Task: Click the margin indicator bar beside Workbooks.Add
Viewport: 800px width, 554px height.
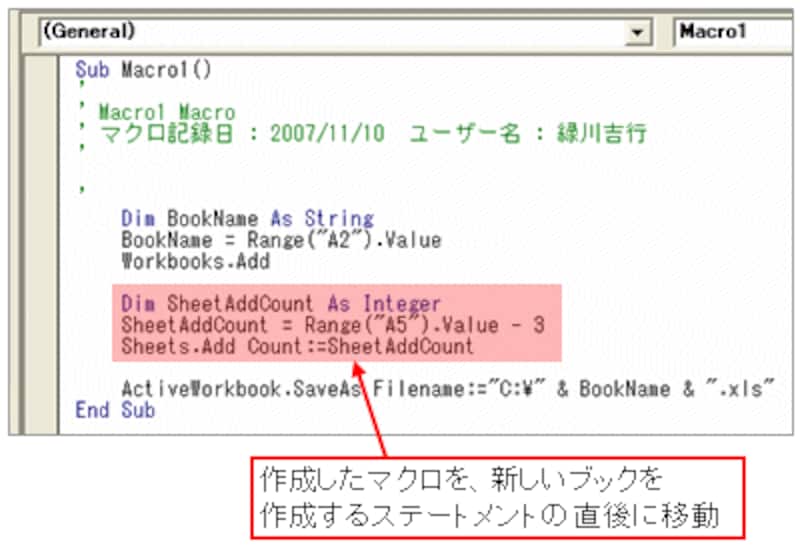Action: [x=41, y=261]
